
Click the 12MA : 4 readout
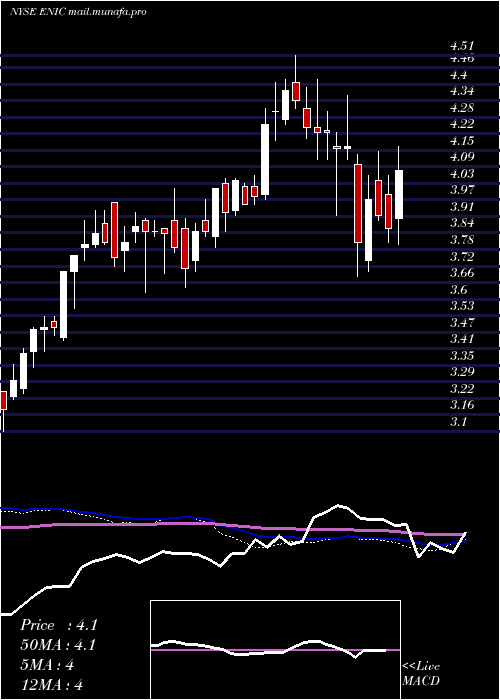click(52, 685)
